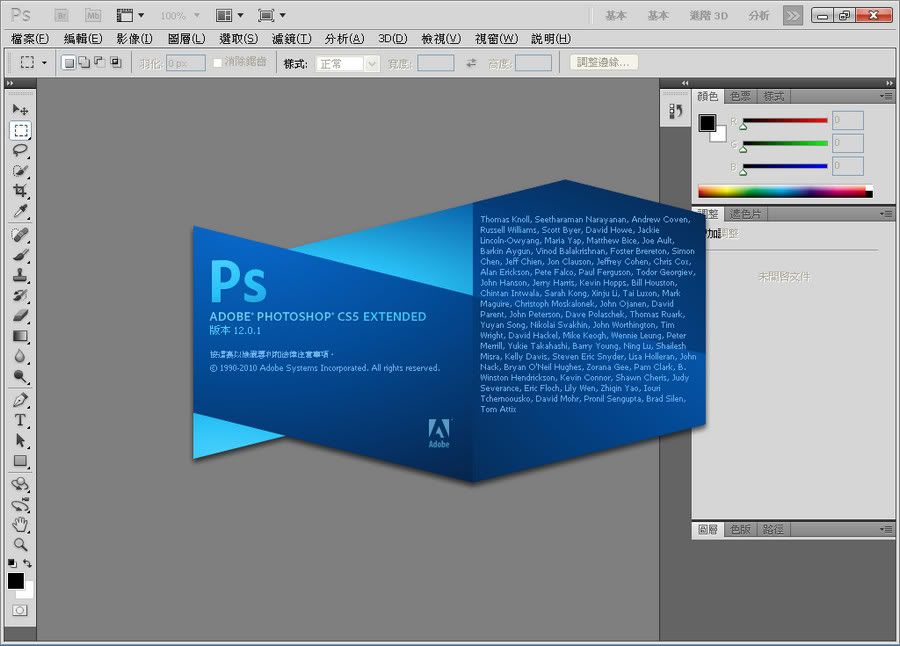The width and height of the screenshot is (900, 646).
Task: Select the Blur tool
Action: [x=21, y=356]
